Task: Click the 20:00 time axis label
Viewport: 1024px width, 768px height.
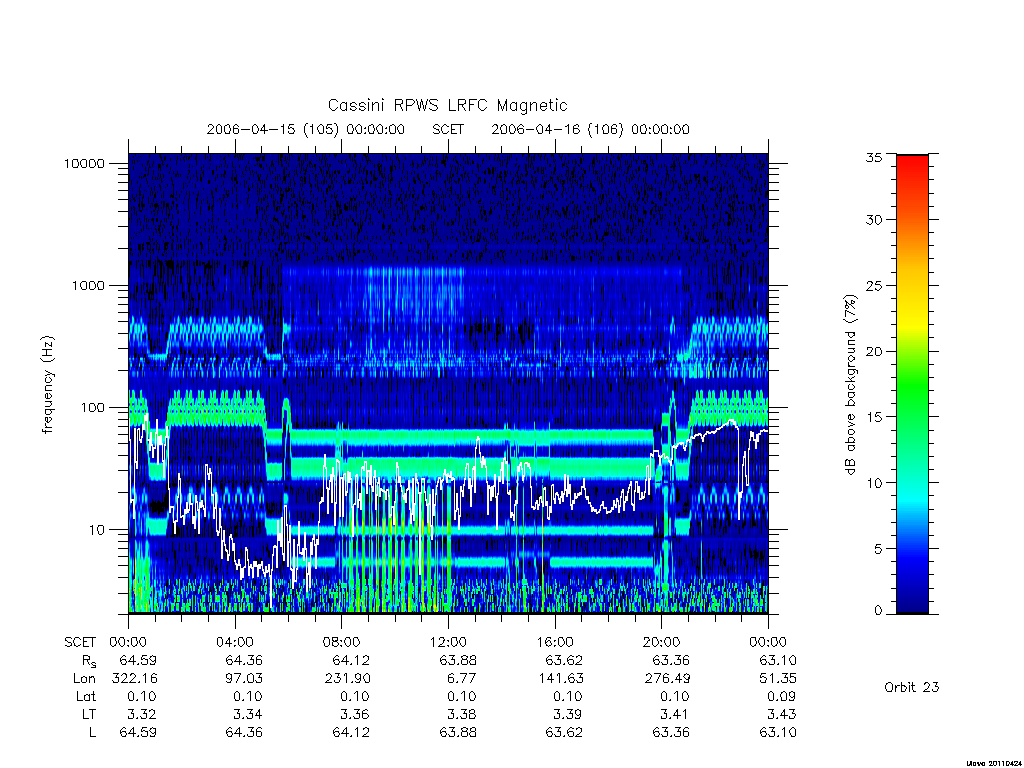Action: click(662, 642)
